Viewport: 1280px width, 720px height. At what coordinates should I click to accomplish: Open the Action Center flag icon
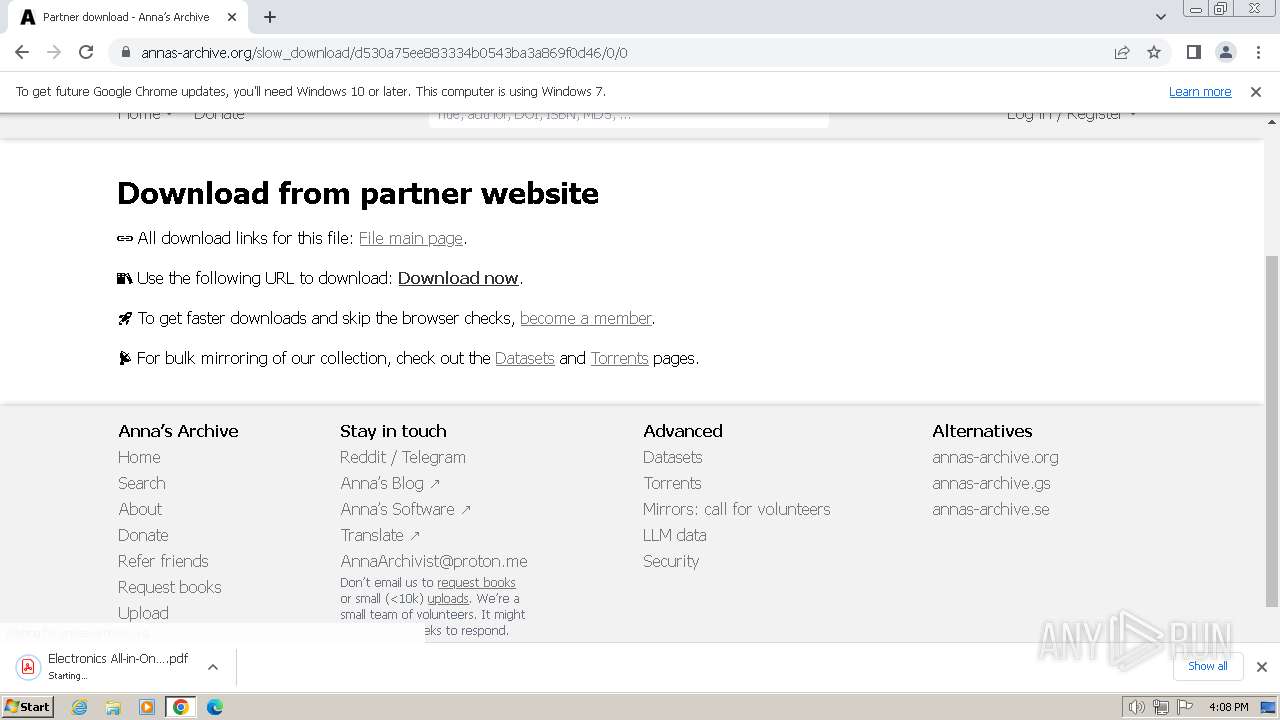click(x=1183, y=707)
